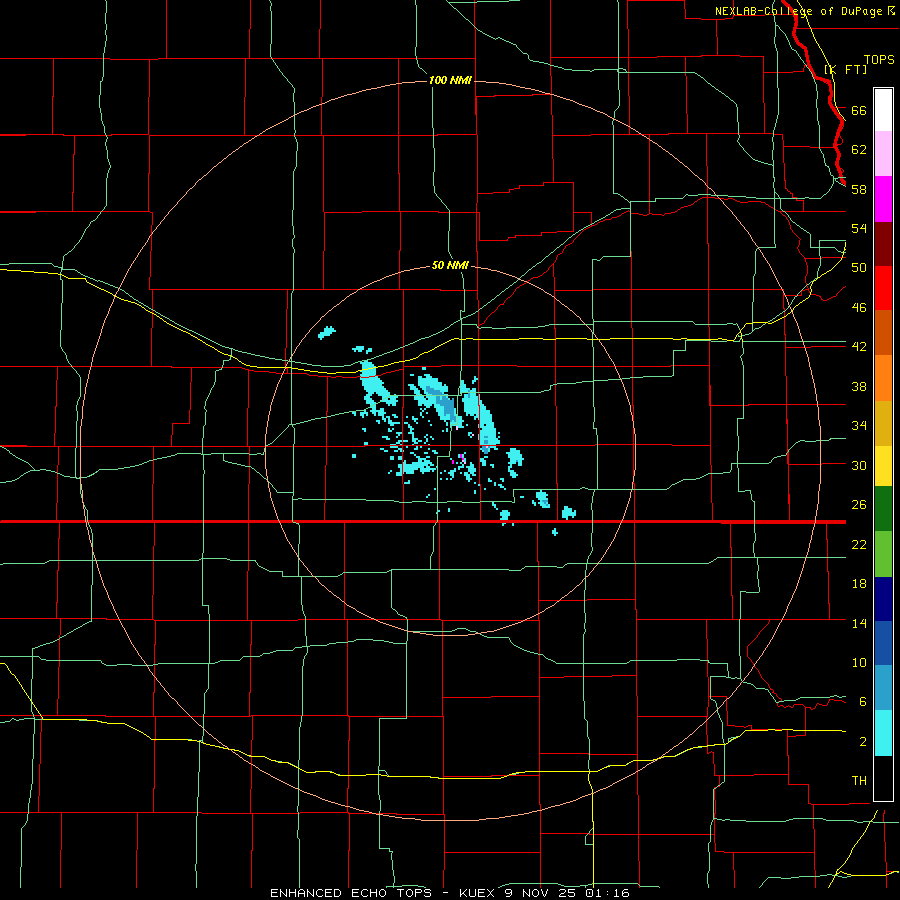Click the 46 value on the legend

[x=859, y=307]
